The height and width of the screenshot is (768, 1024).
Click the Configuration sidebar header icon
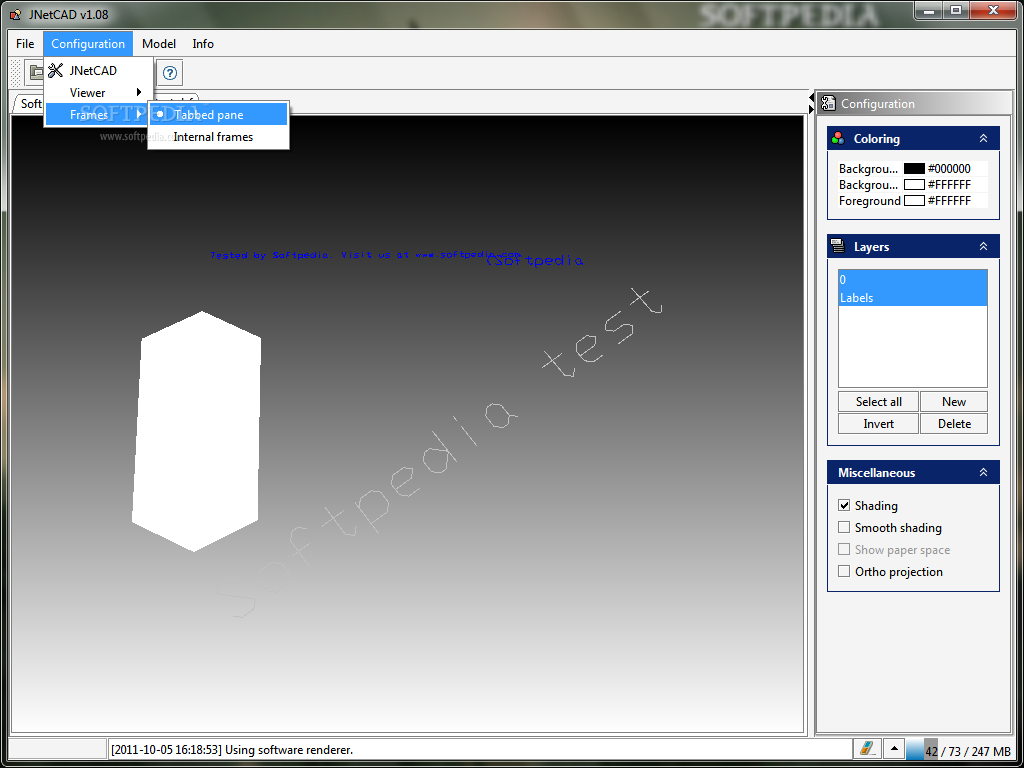coord(829,103)
